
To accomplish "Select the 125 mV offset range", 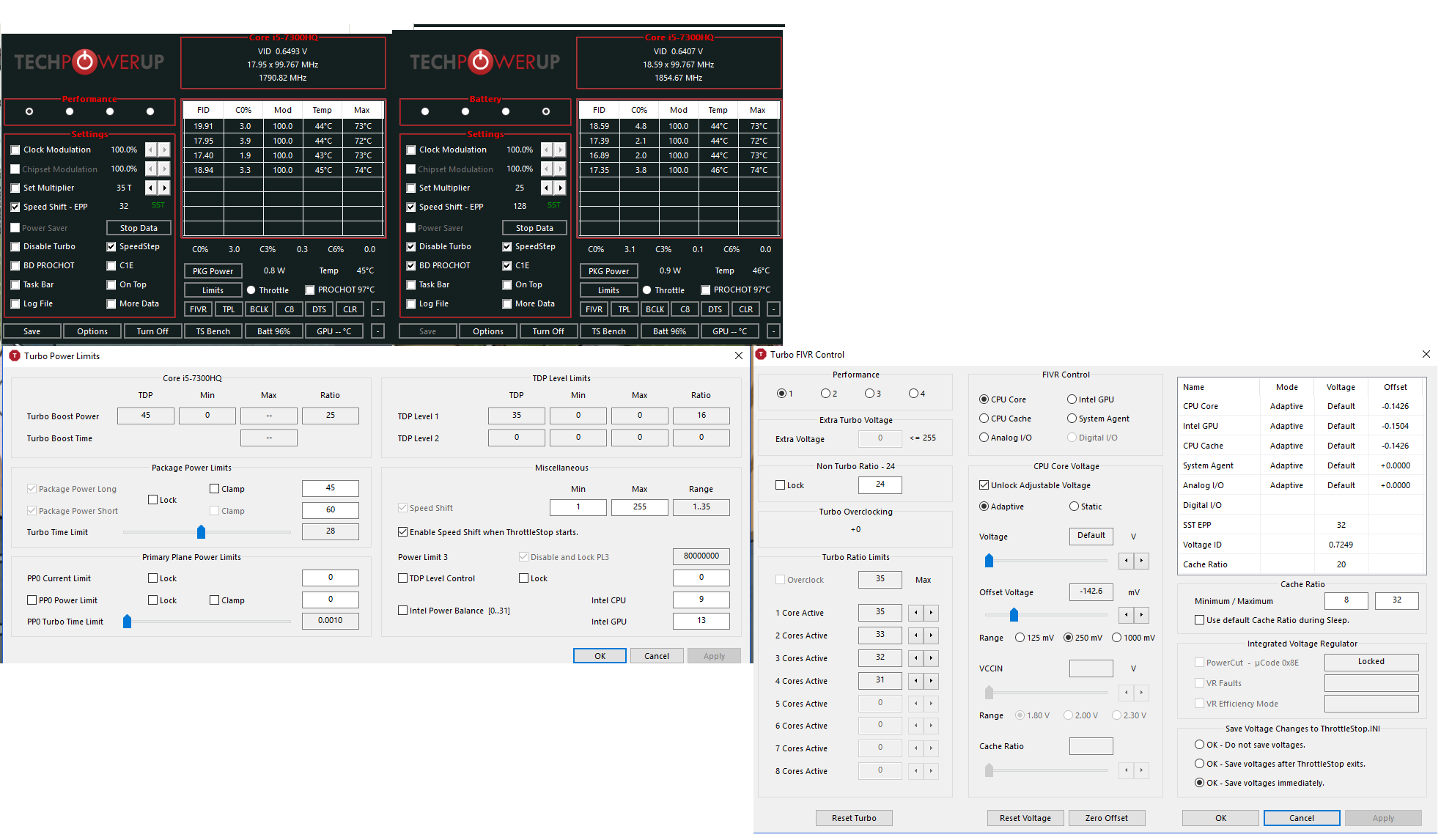I will (1020, 638).
